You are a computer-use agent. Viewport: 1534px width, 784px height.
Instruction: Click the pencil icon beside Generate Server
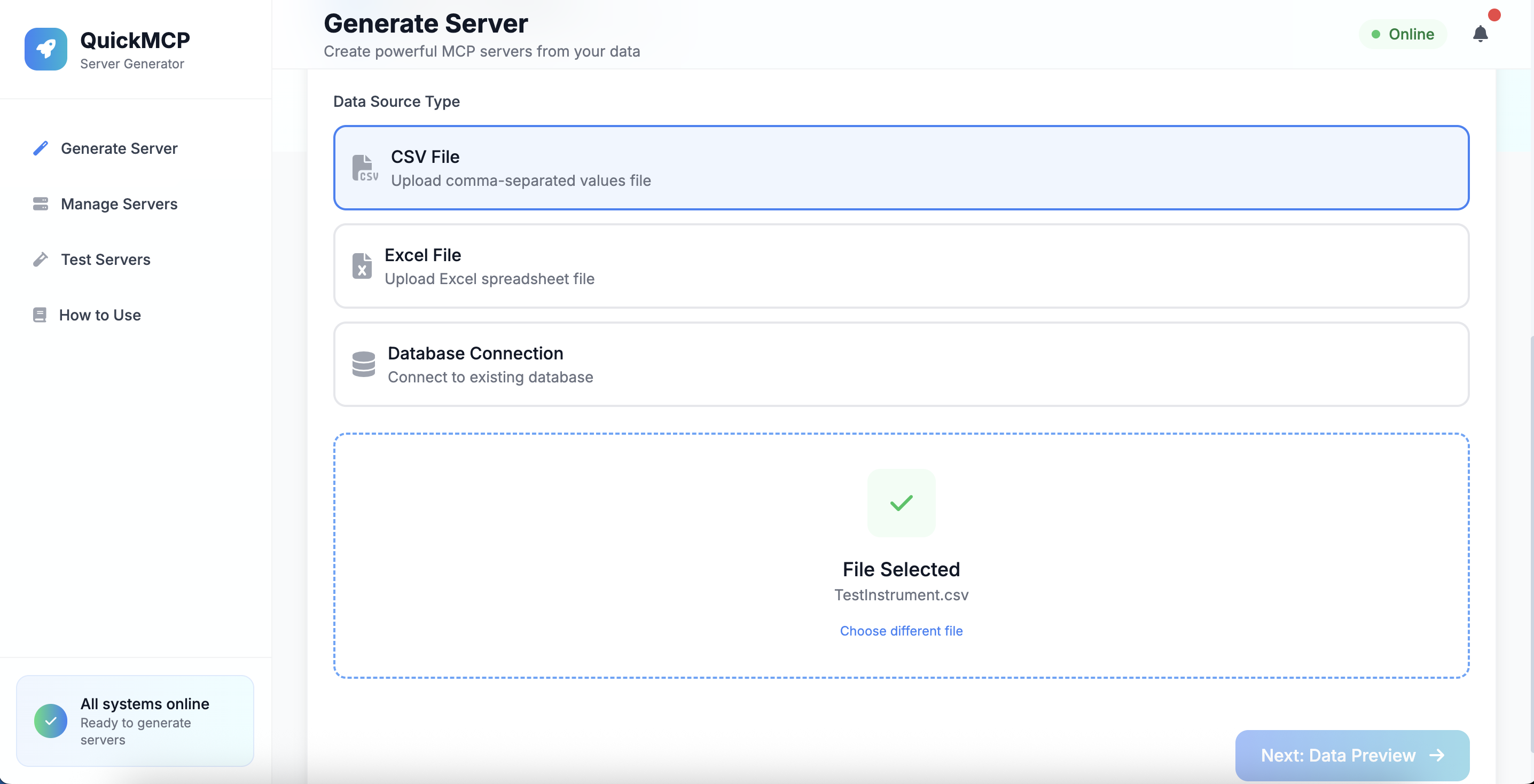(x=41, y=148)
